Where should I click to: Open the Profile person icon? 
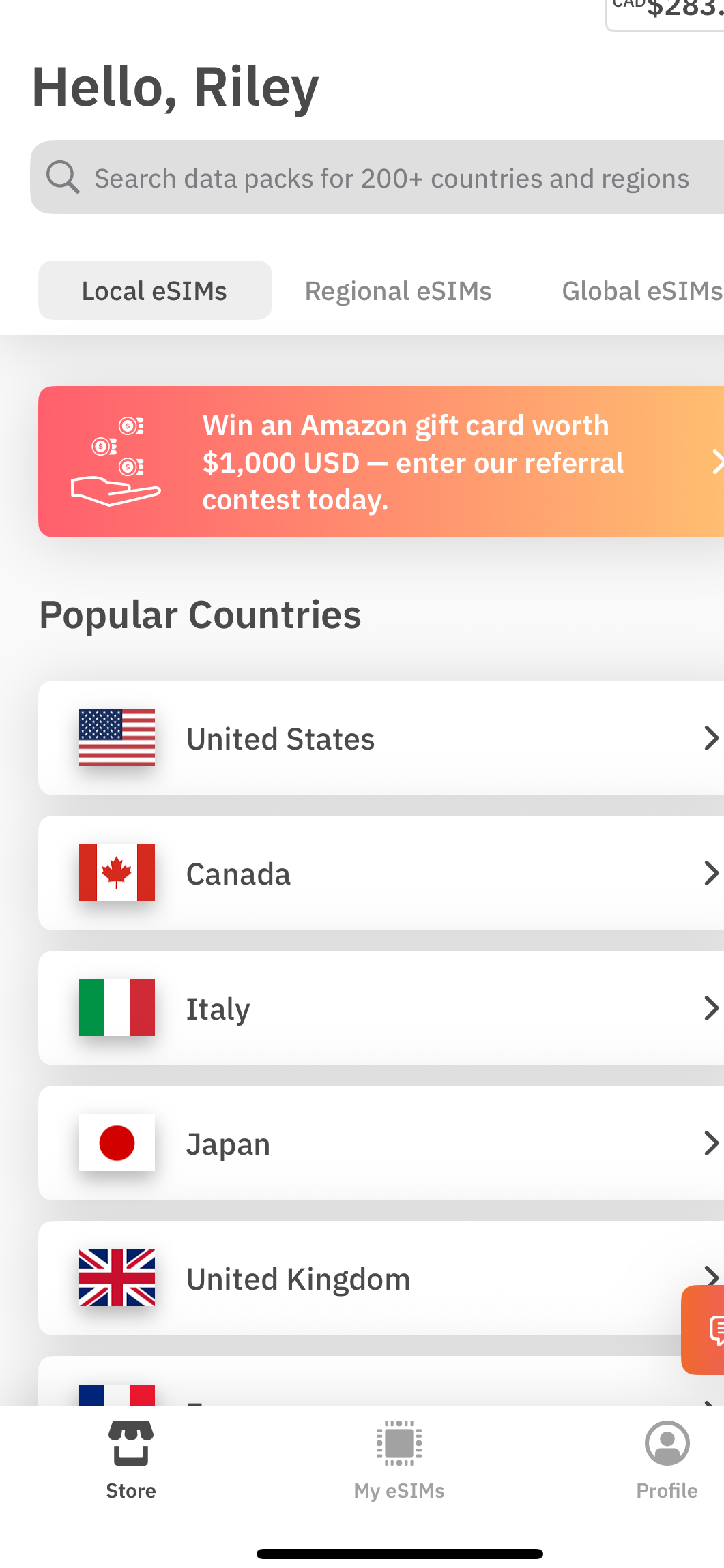click(x=667, y=1444)
